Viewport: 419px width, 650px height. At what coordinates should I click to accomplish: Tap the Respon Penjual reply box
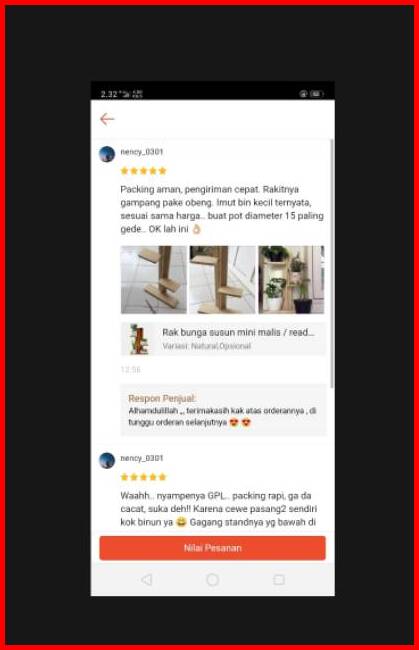tap(223, 410)
